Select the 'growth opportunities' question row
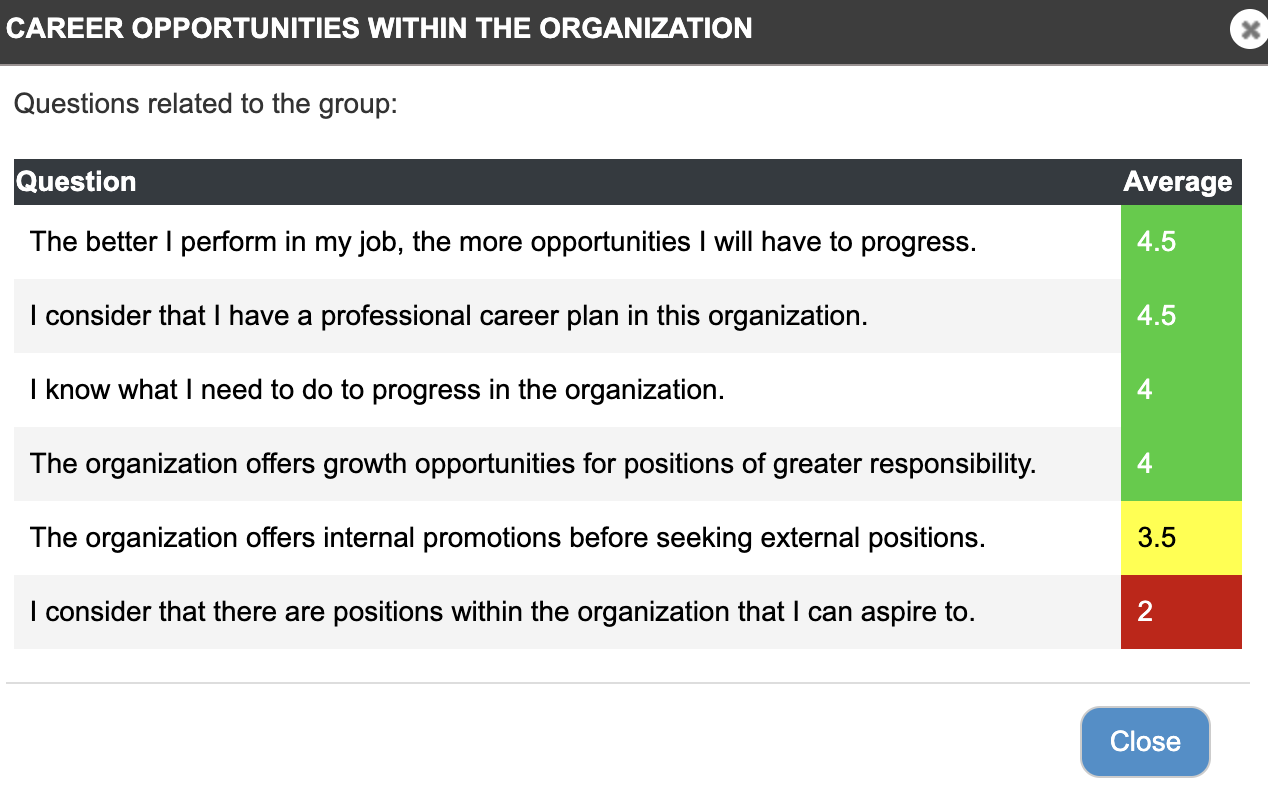 (x=628, y=464)
